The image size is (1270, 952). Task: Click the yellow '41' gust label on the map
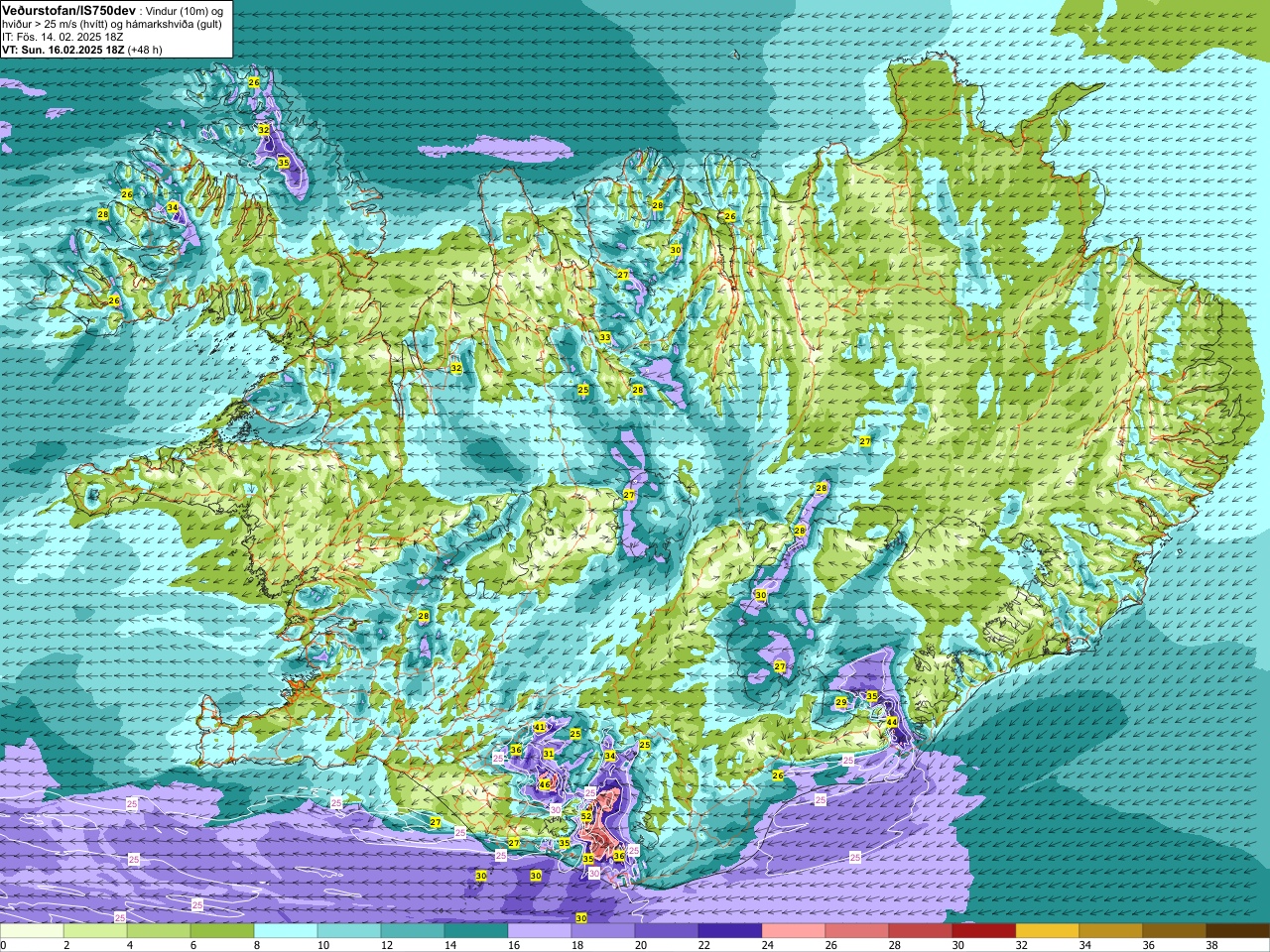540,727
